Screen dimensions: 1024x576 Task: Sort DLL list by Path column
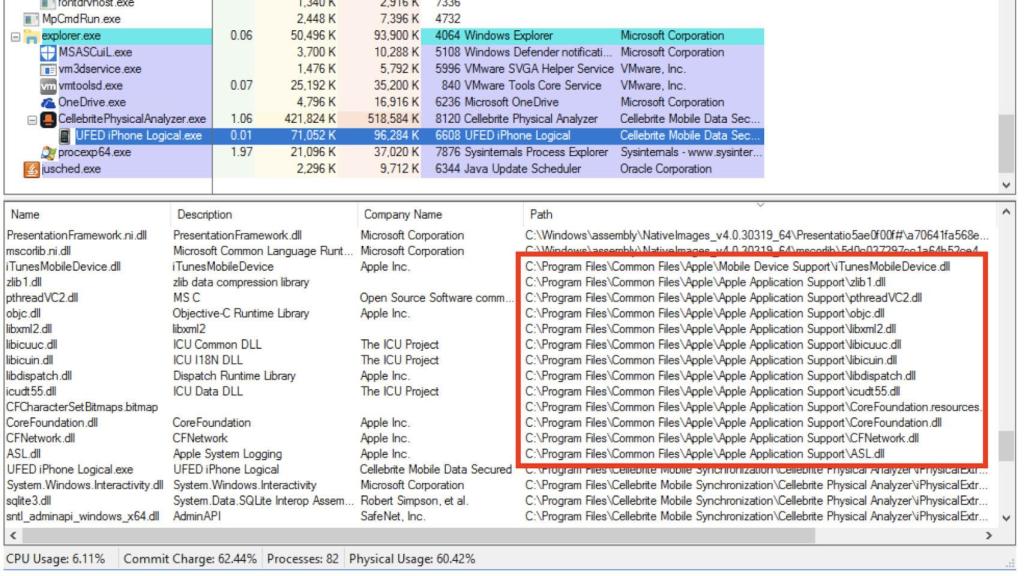539,214
